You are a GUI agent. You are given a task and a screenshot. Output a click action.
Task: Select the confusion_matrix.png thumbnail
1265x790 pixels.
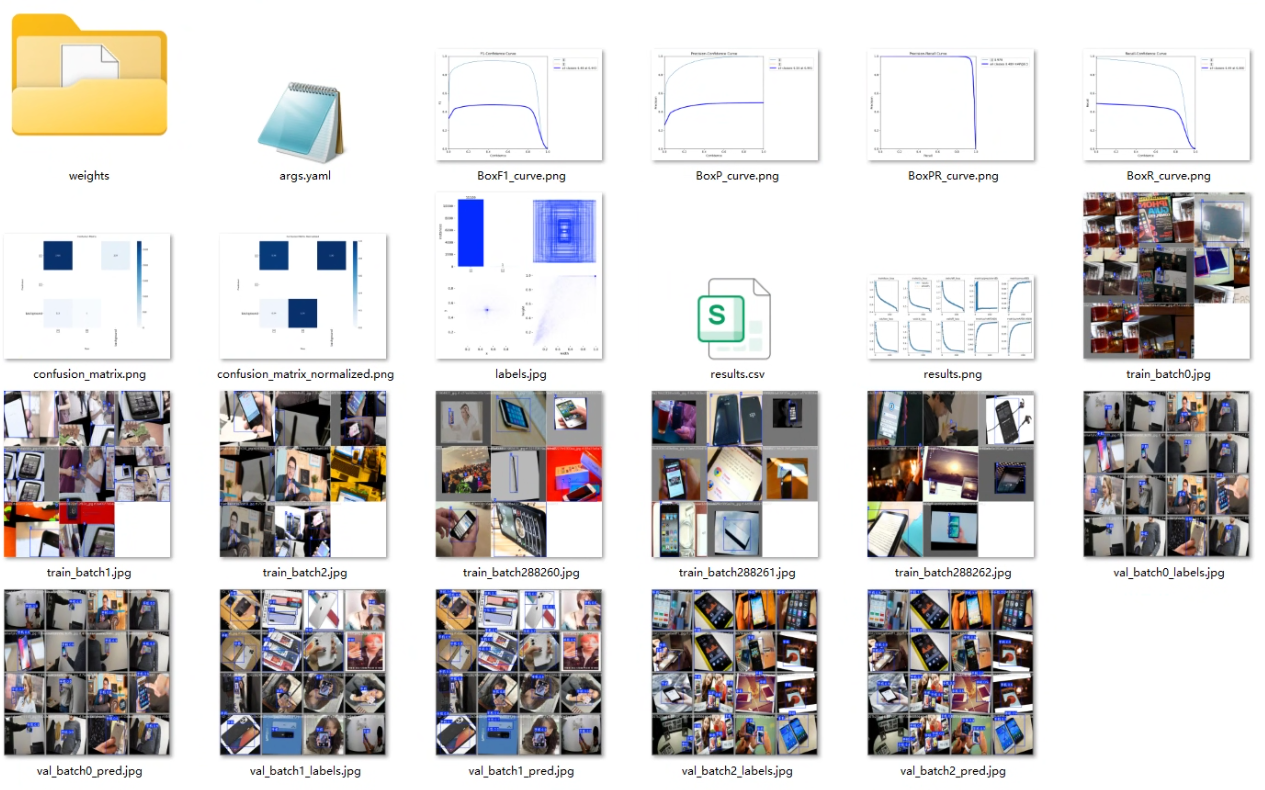(x=88, y=297)
